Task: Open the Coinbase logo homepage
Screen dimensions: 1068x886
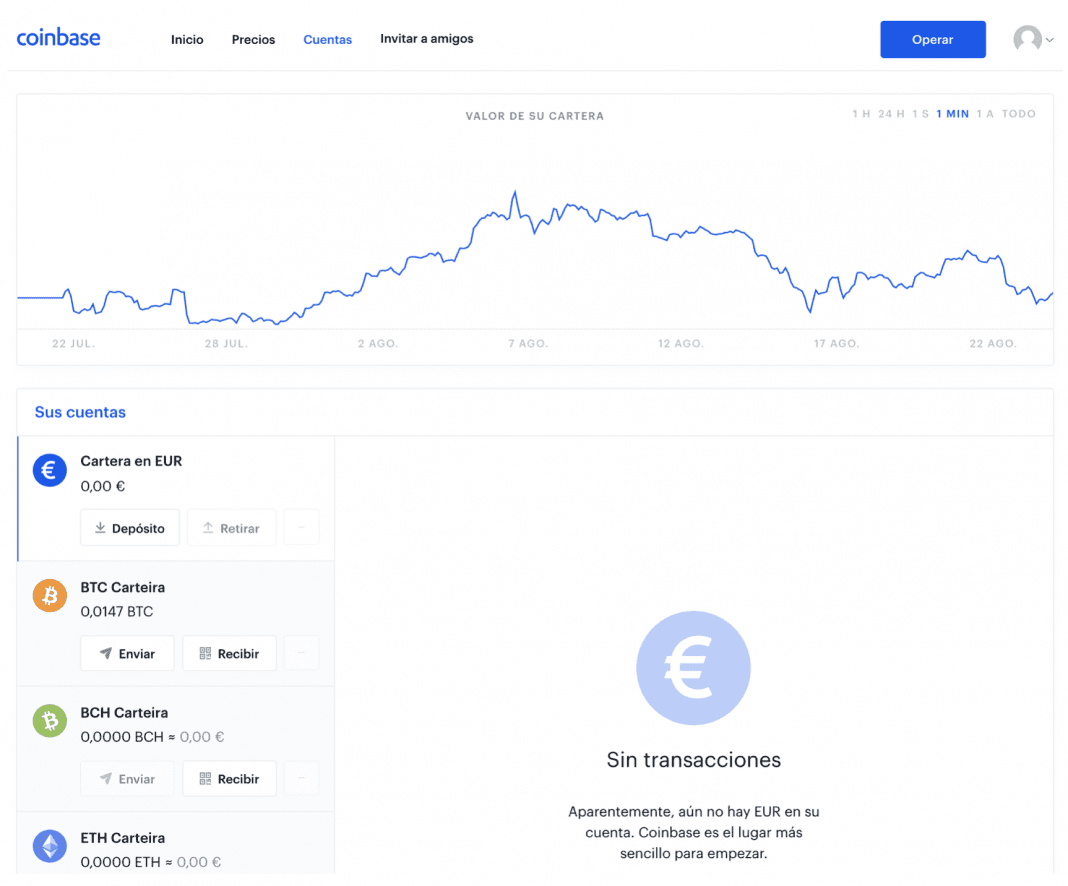Action: tap(57, 37)
